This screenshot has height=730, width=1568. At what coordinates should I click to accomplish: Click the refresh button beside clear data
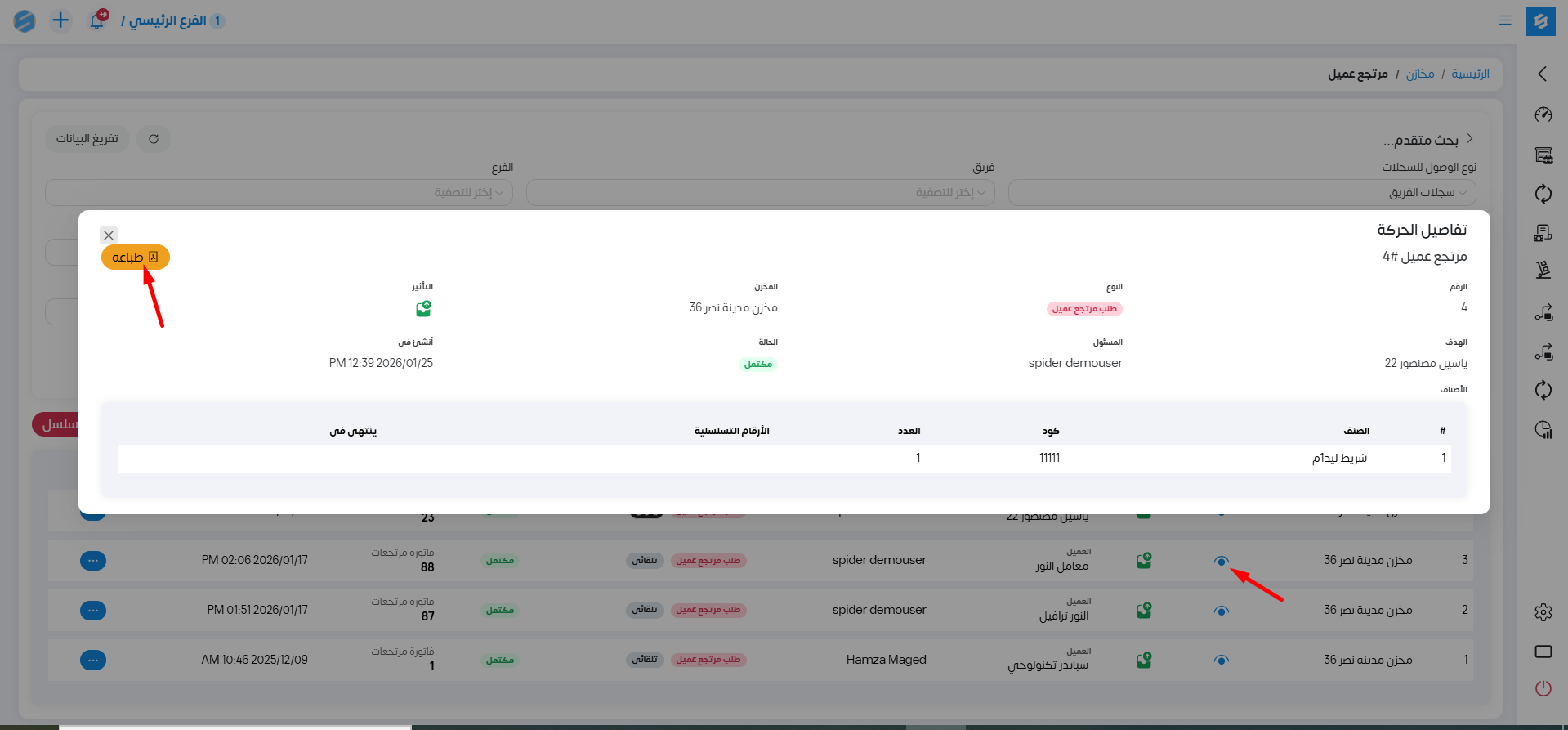click(154, 139)
